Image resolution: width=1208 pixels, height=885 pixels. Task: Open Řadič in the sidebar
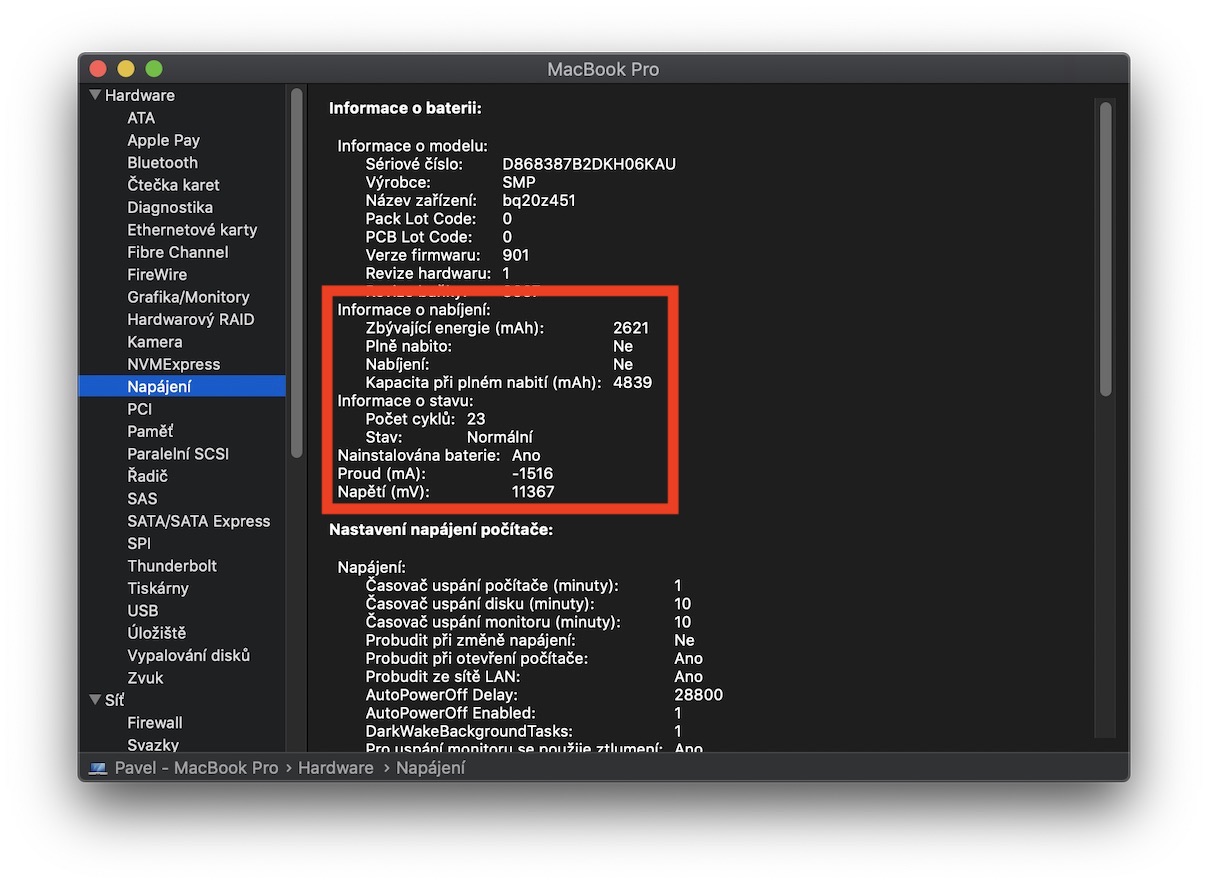coord(147,476)
